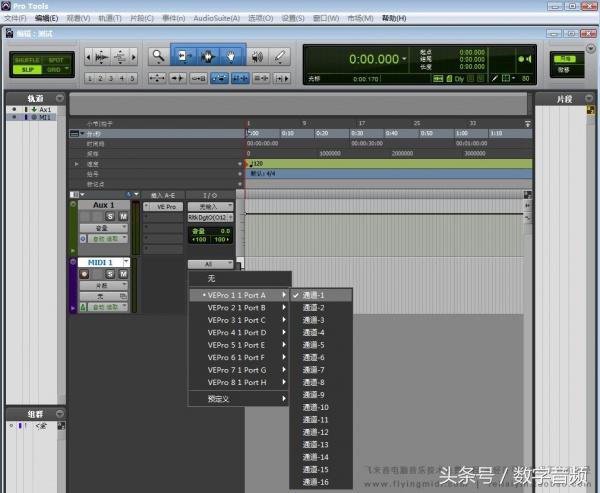Click Aux 1 automation mode plug icon
600x493 pixels.
click(x=83, y=238)
